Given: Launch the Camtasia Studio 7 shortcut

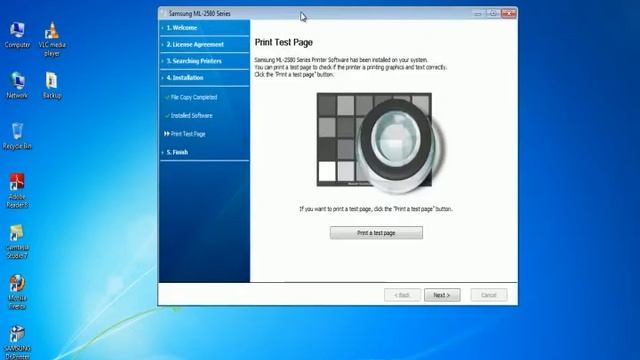Looking at the screenshot, I should [x=17, y=241].
